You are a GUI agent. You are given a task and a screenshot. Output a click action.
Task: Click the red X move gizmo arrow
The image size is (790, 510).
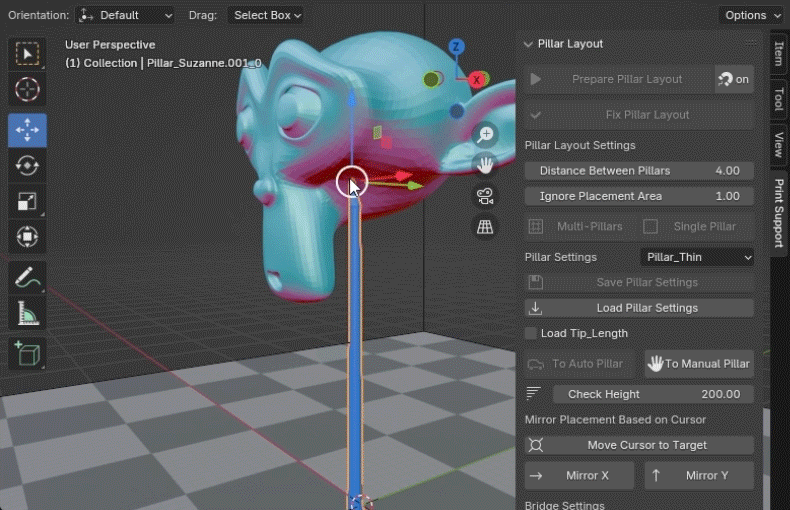coord(403,176)
